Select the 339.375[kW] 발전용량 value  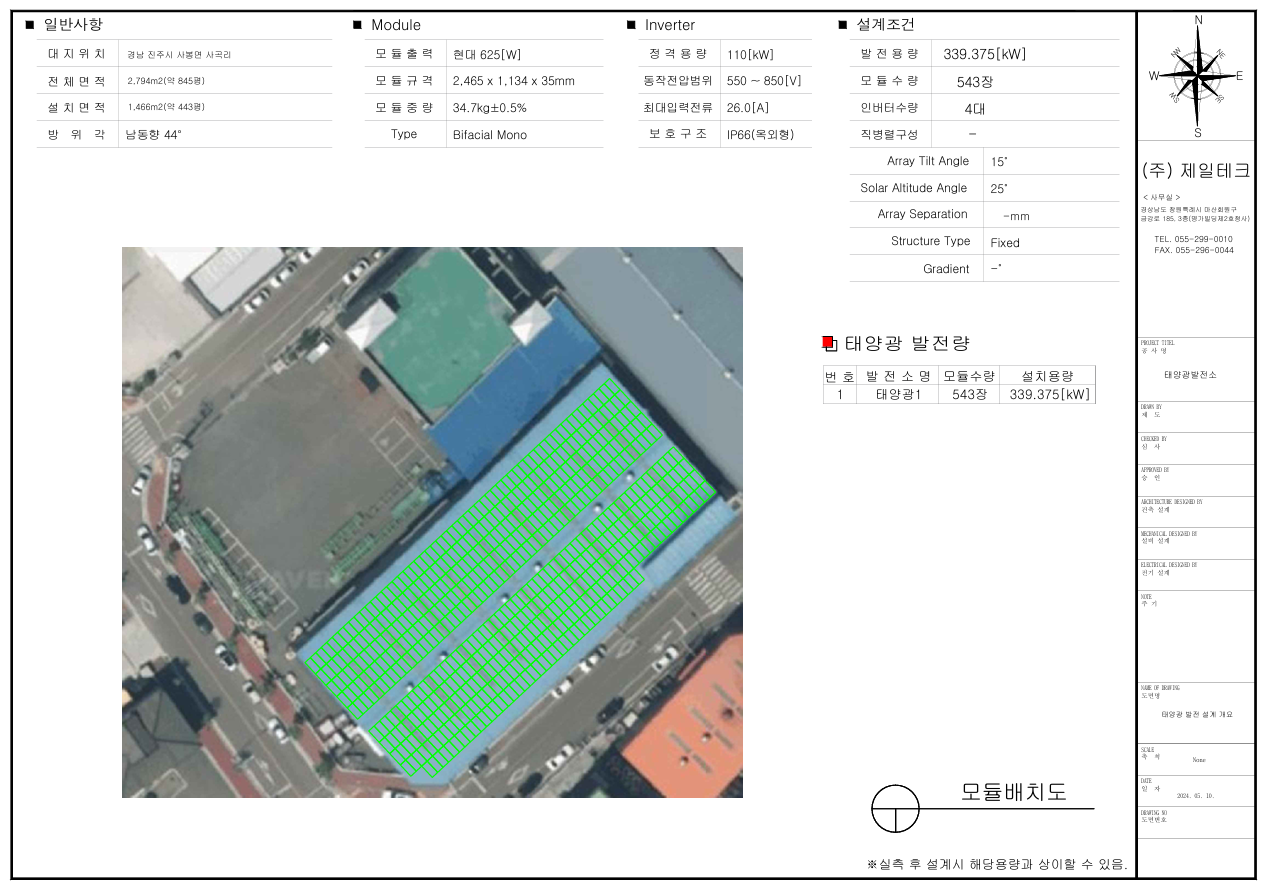coord(984,54)
